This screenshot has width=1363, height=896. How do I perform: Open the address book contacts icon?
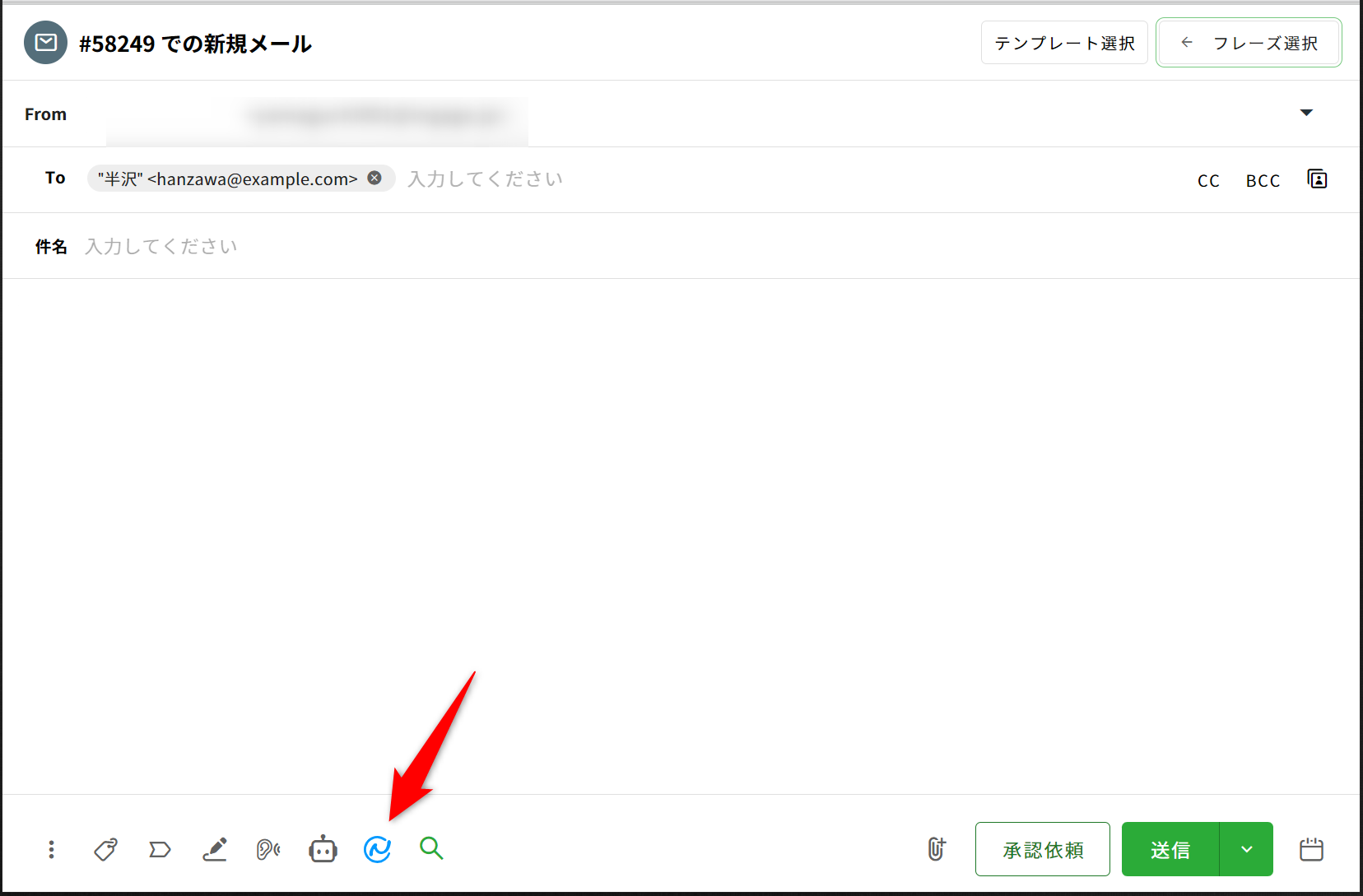[x=1317, y=179]
